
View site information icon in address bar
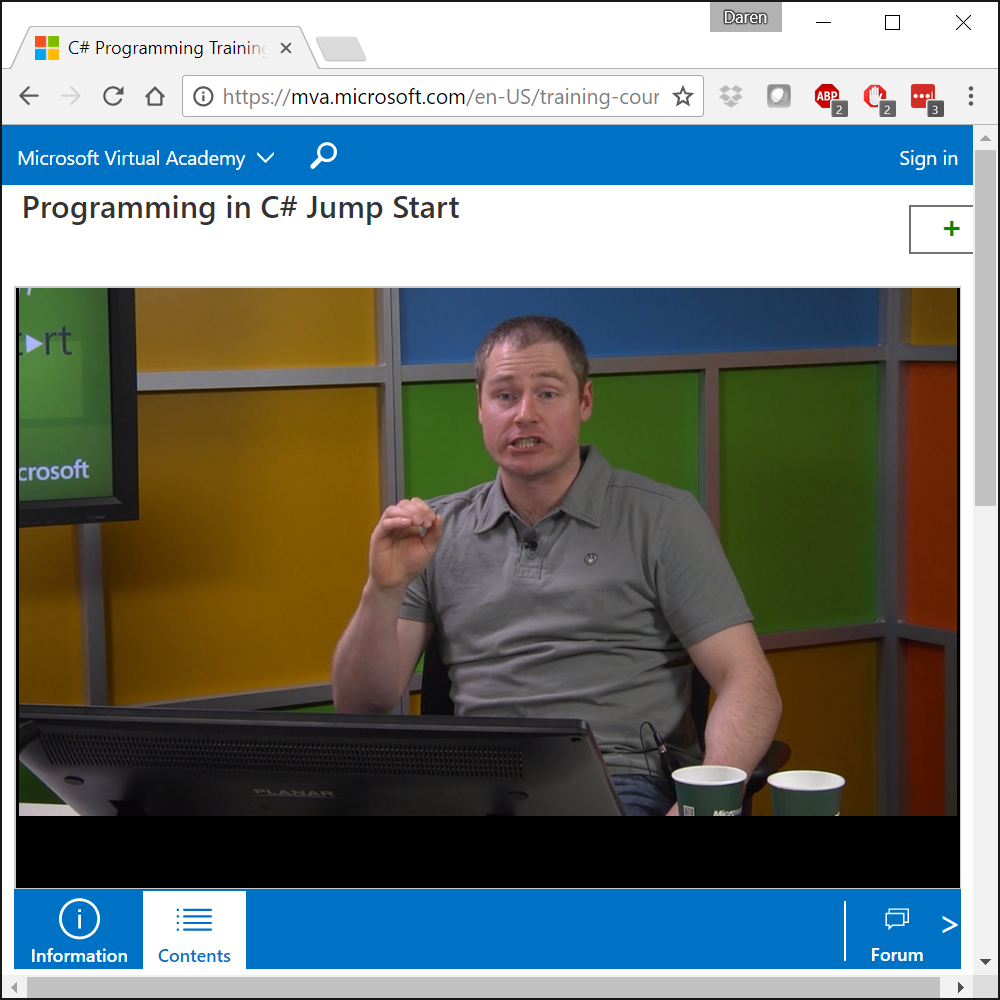[x=203, y=96]
